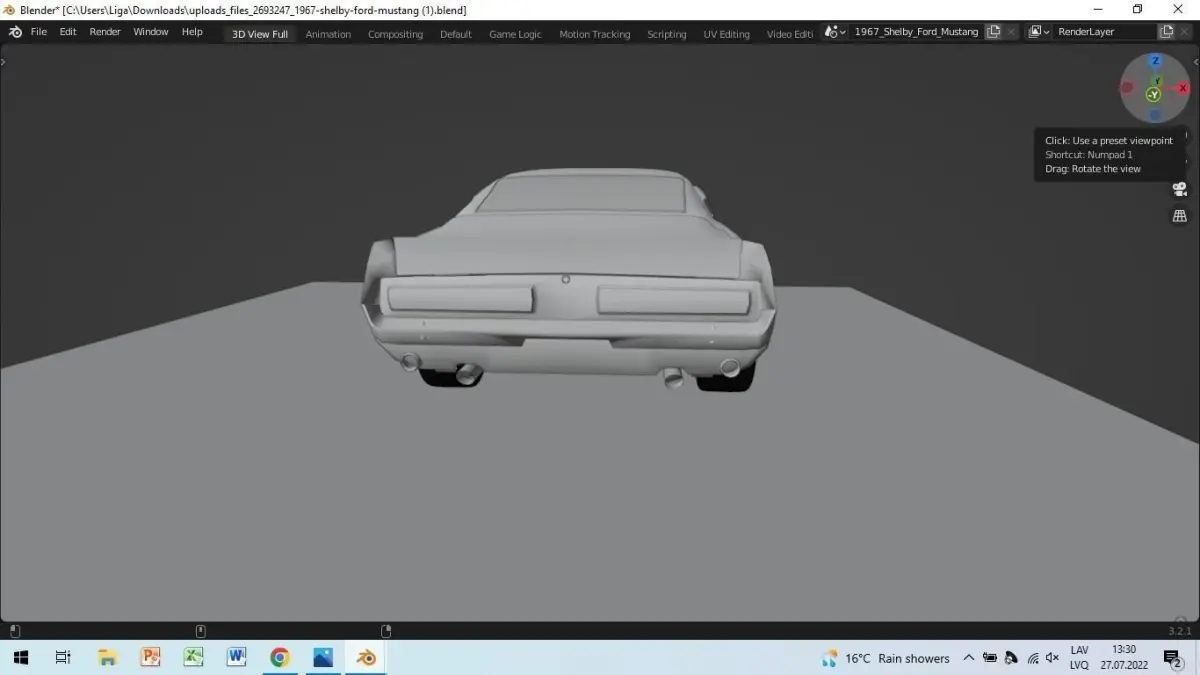Delete the scene with the X button
1200x675 pixels.
1011,32
